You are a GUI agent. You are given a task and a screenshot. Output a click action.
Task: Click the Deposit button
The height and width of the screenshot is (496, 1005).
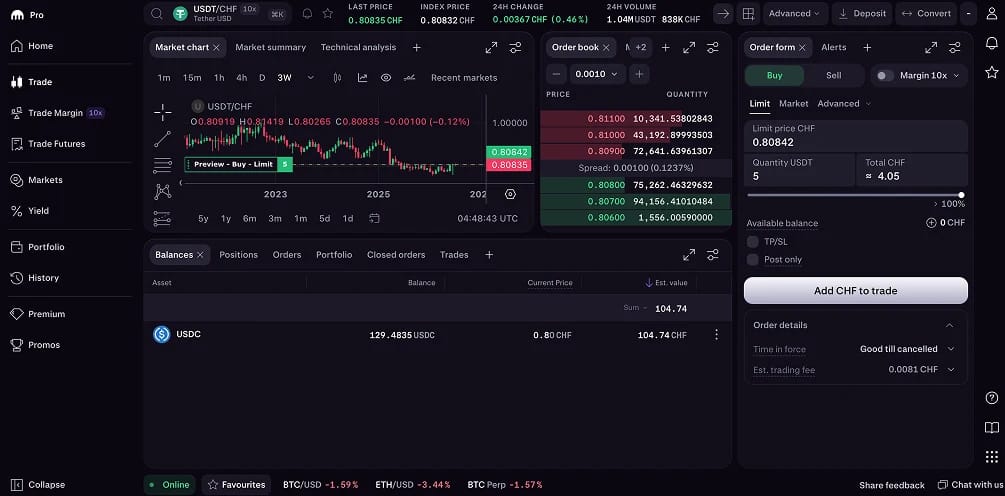pyautogui.click(x=862, y=13)
